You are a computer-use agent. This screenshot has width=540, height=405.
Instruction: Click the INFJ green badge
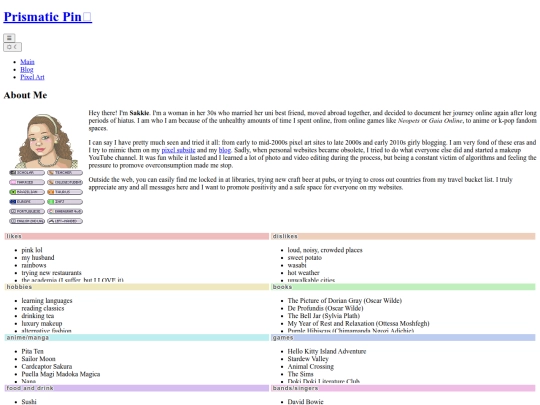tap(65, 201)
